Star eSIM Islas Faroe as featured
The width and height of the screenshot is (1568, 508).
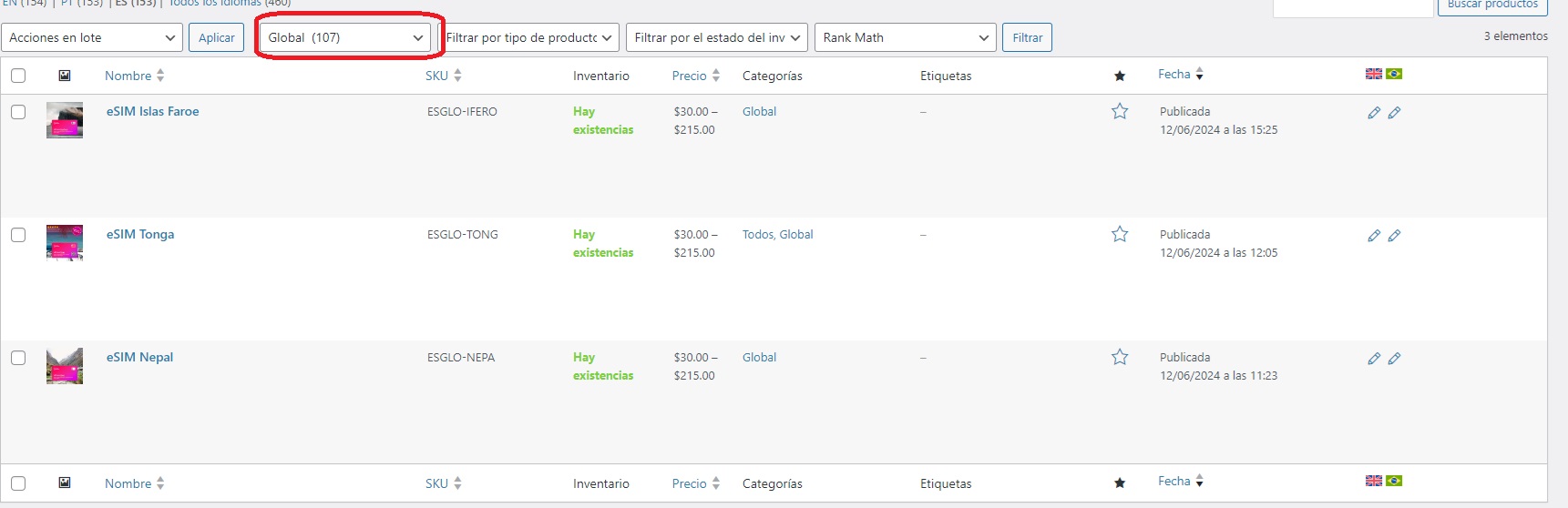(1120, 112)
